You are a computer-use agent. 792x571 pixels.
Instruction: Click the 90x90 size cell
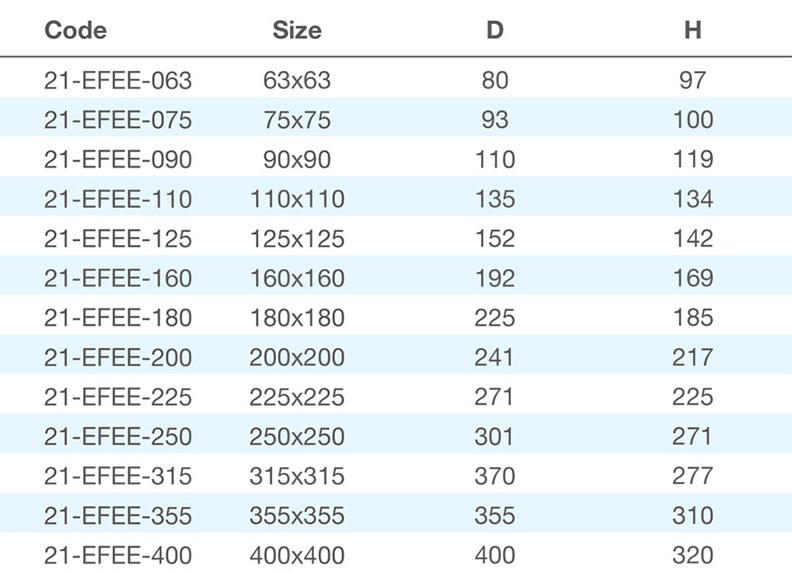coord(297,160)
